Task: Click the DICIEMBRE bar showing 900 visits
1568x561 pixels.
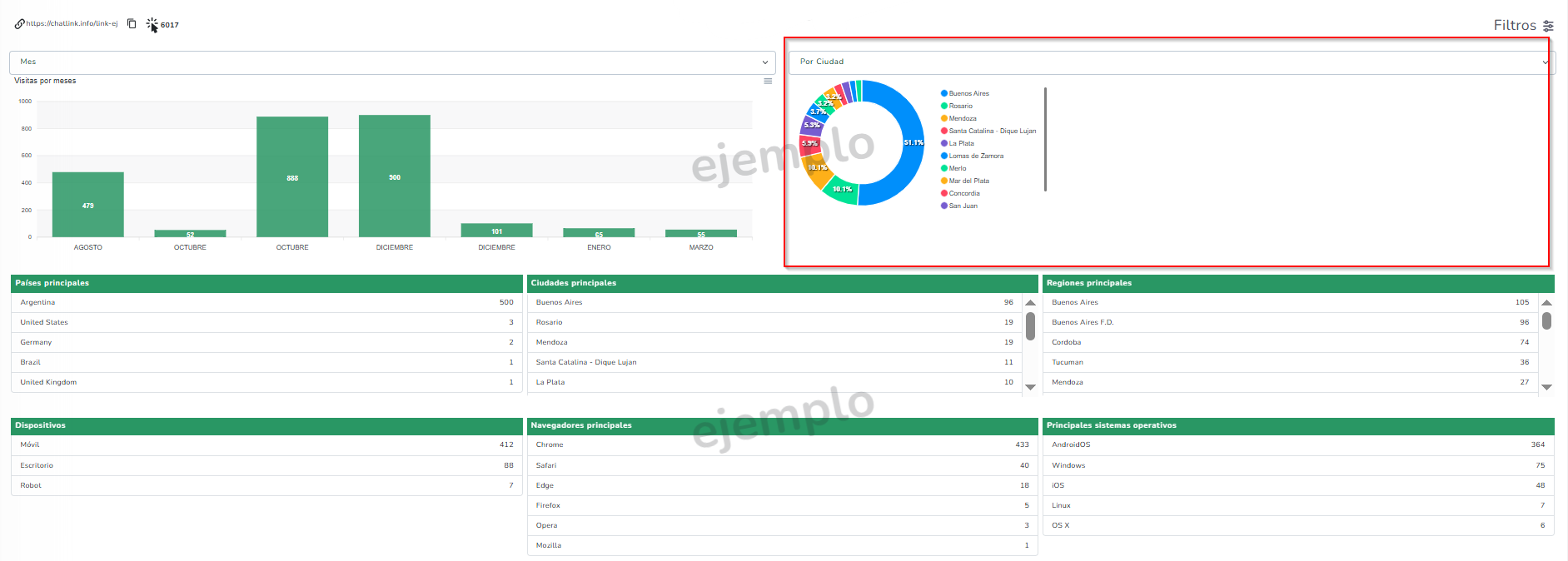Action: click(394, 176)
